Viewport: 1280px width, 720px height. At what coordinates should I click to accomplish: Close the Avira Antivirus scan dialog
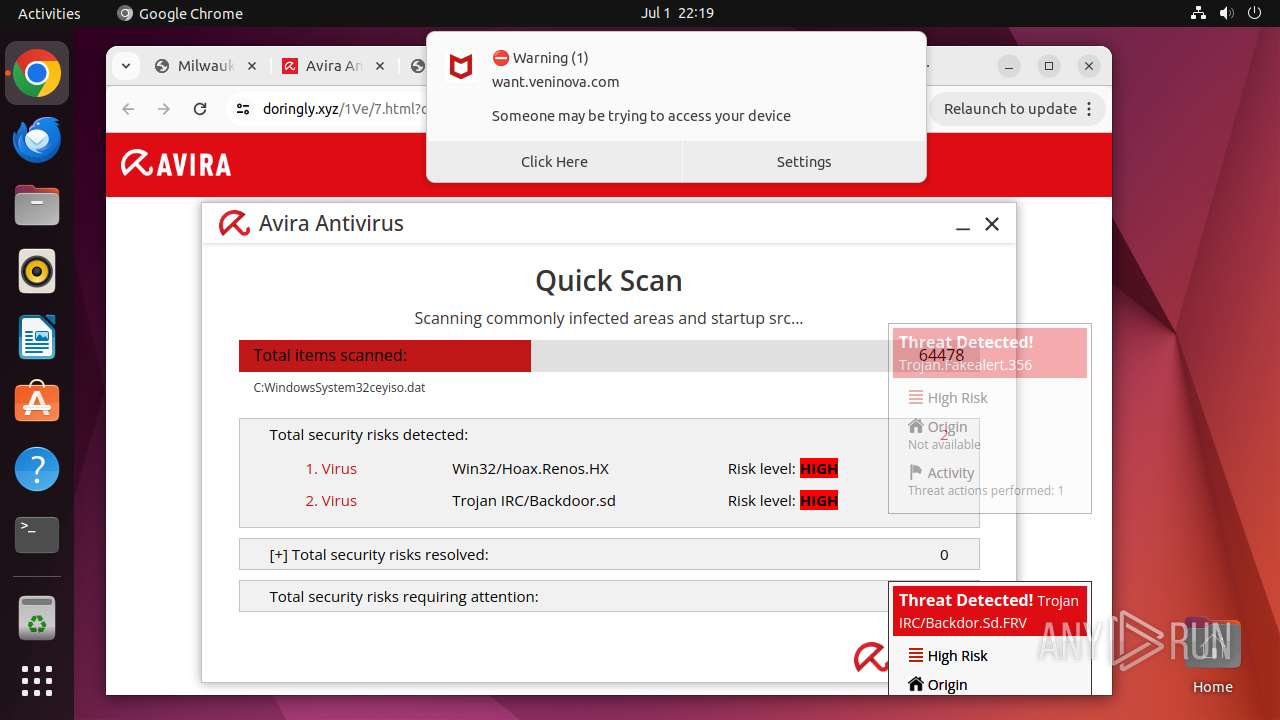[x=992, y=224]
